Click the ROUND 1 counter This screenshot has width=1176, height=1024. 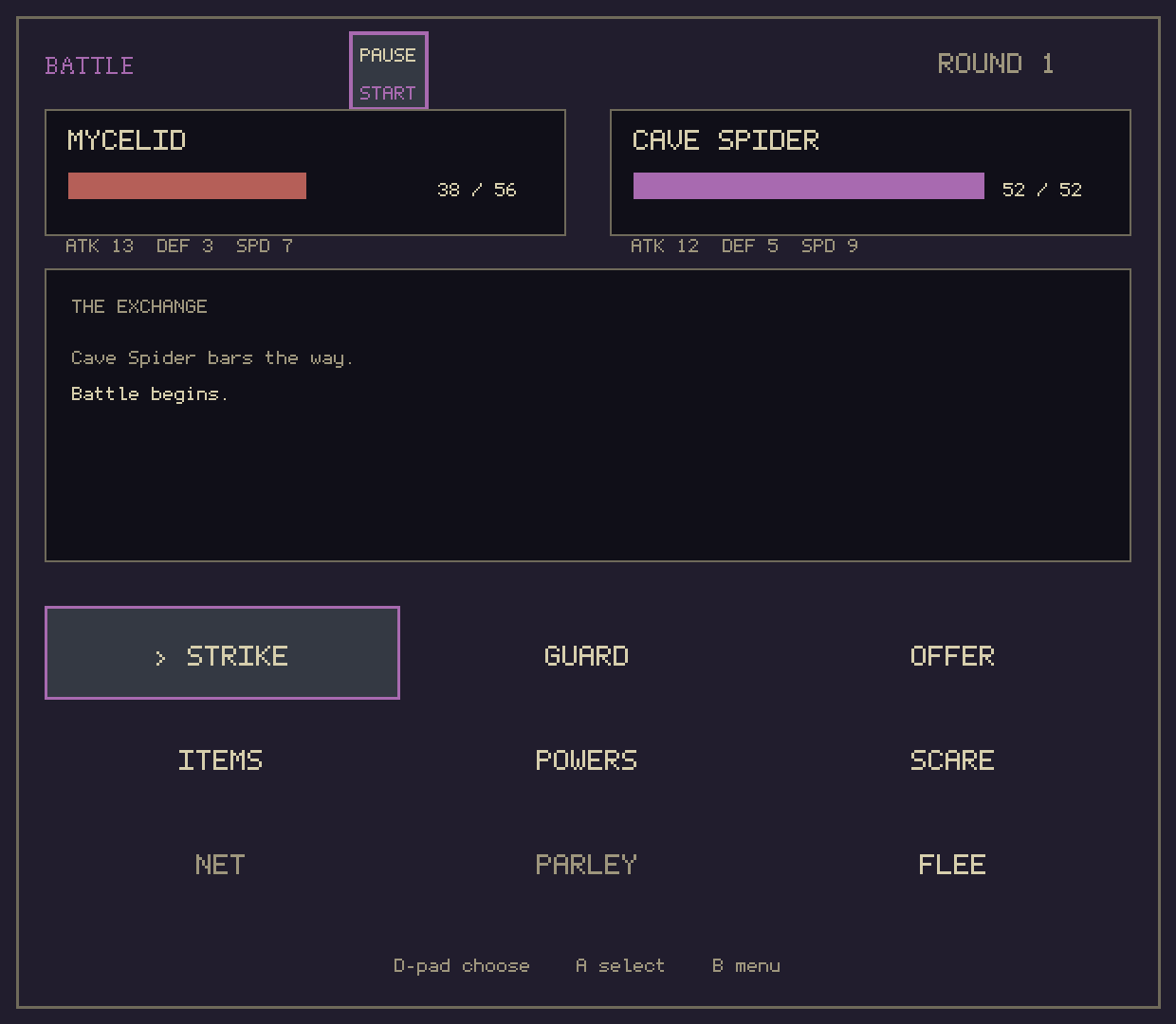996,64
